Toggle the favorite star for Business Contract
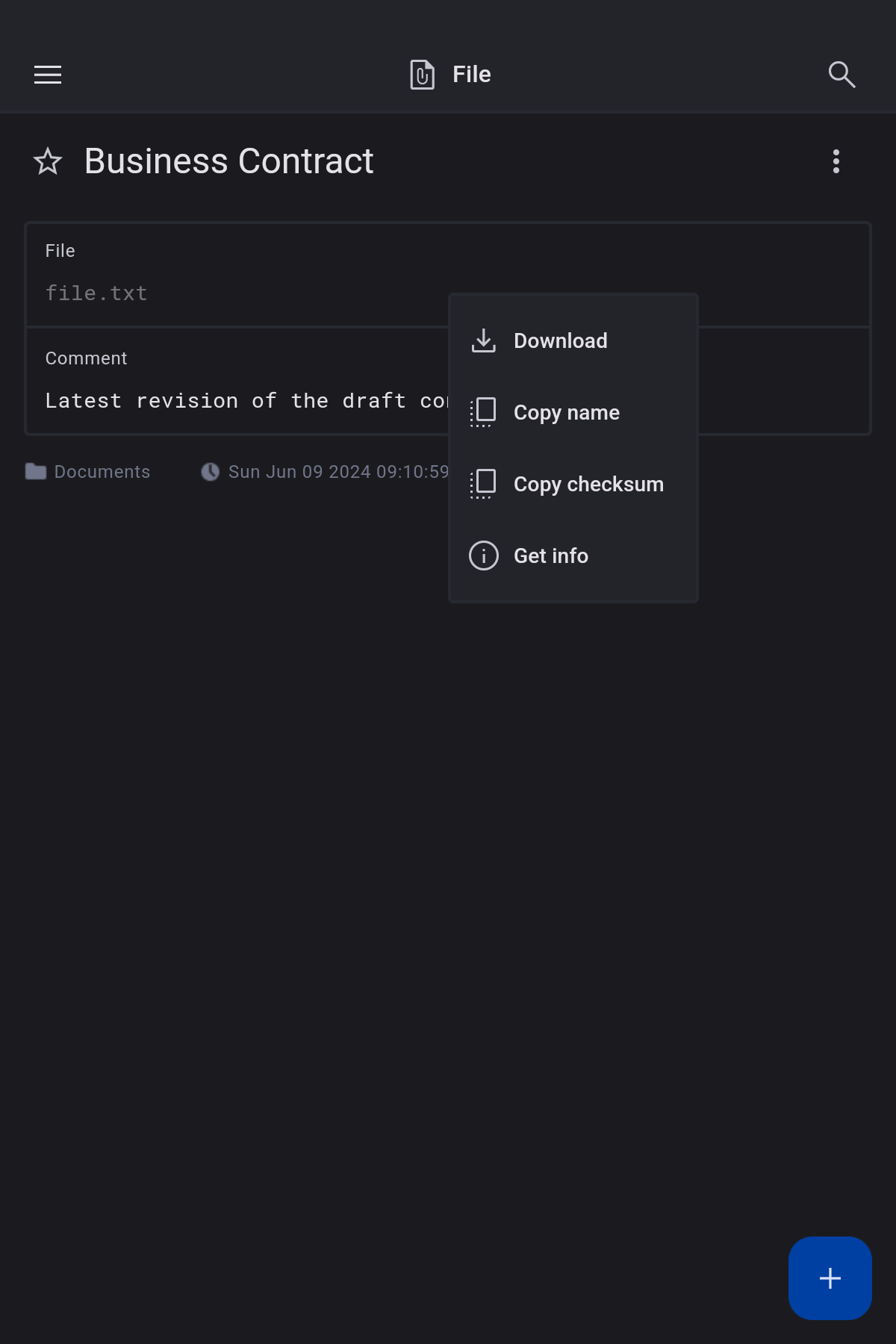Image resolution: width=896 pixels, height=1344 pixels. [48, 161]
